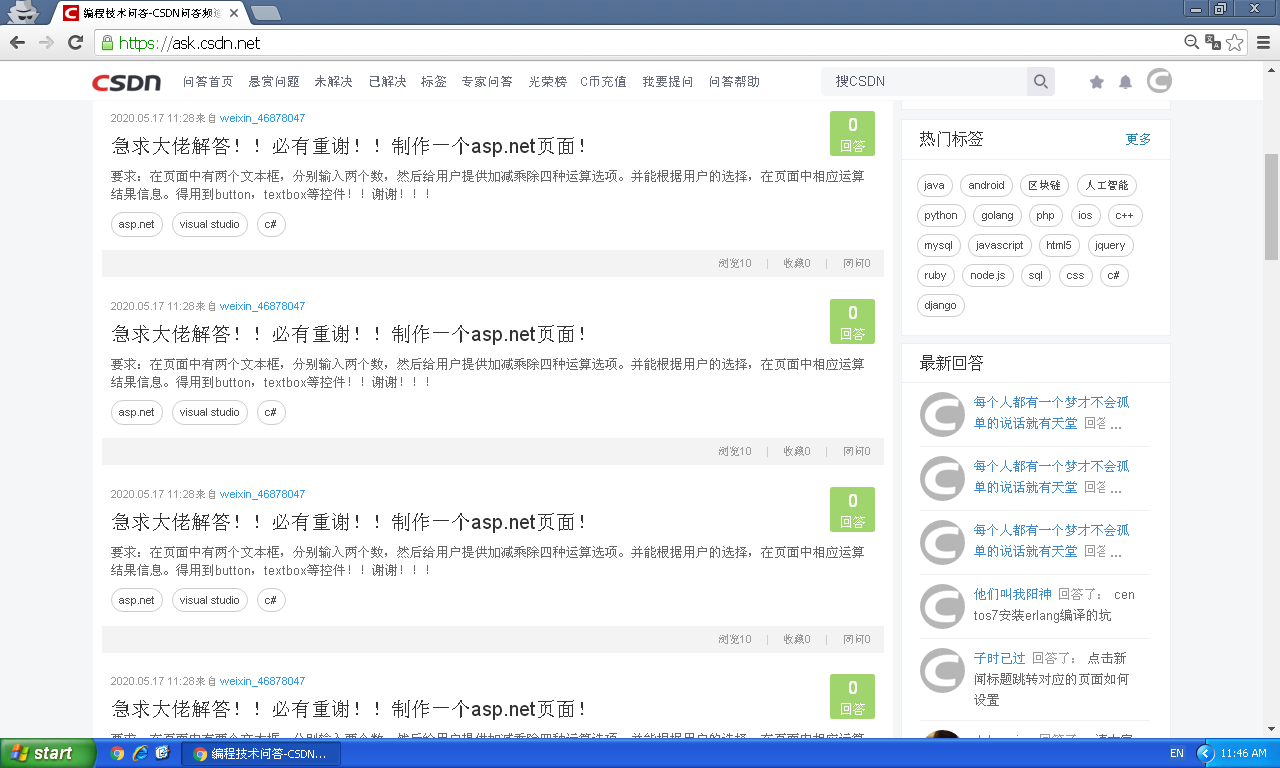Select the 区块链 tag
This screenshot has height=768, width=1280.
tap(1045, 185)
